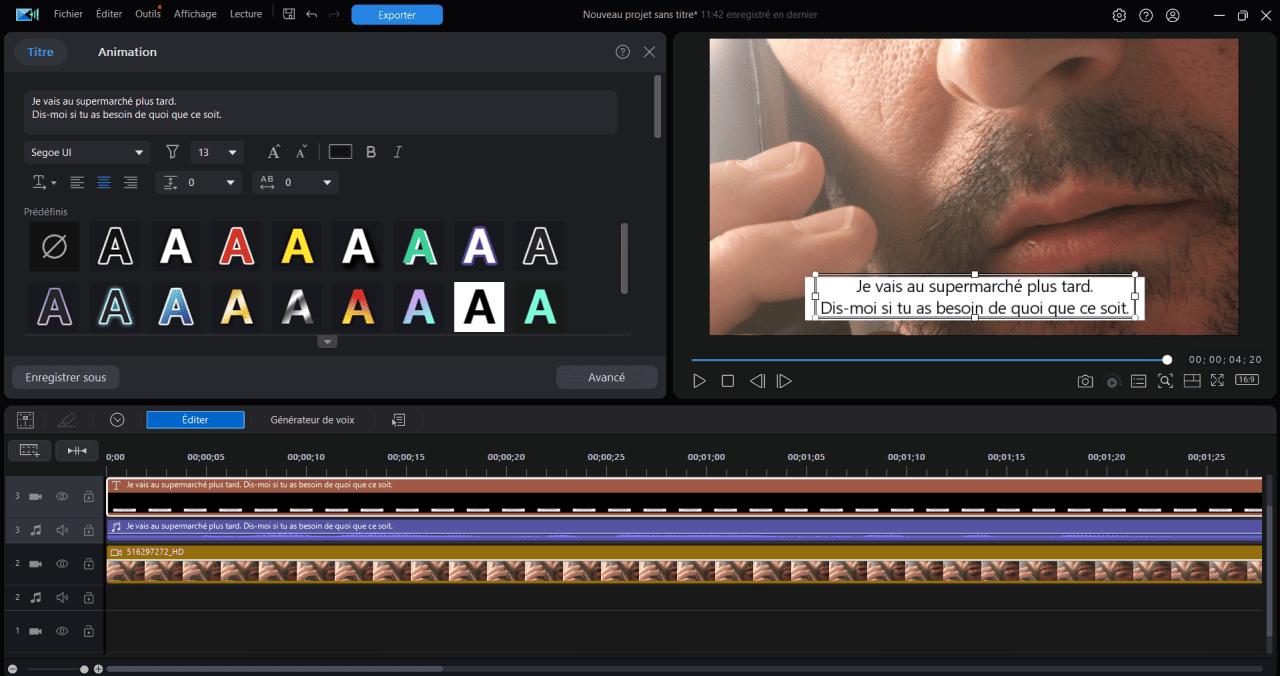The width and height of the screenshot is (1280, 676).
Task: Take a snapshot of the preview frame
Action: coord(1086,380)
